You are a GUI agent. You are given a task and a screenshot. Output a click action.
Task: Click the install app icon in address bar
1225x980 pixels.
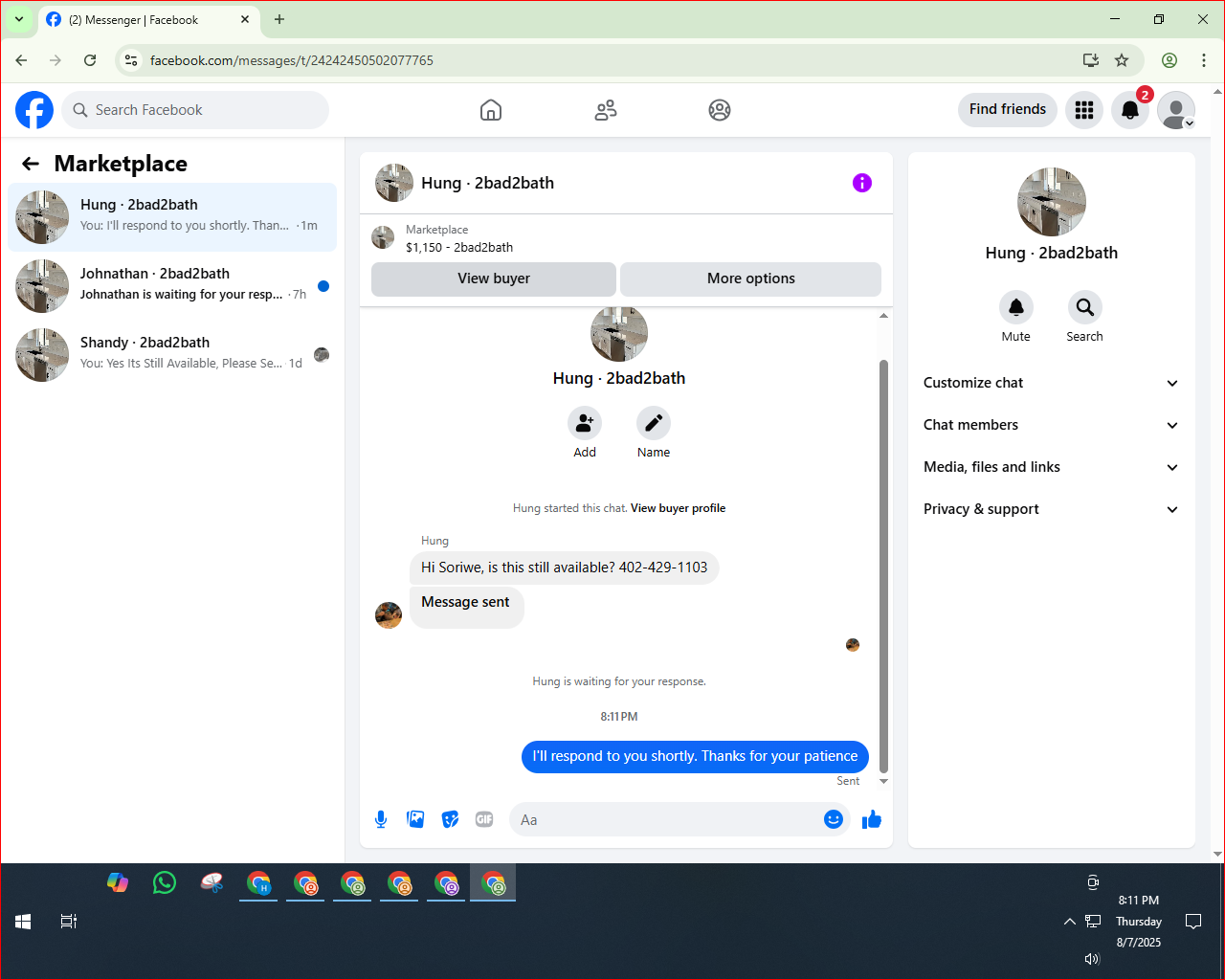tap(1091, 60)
